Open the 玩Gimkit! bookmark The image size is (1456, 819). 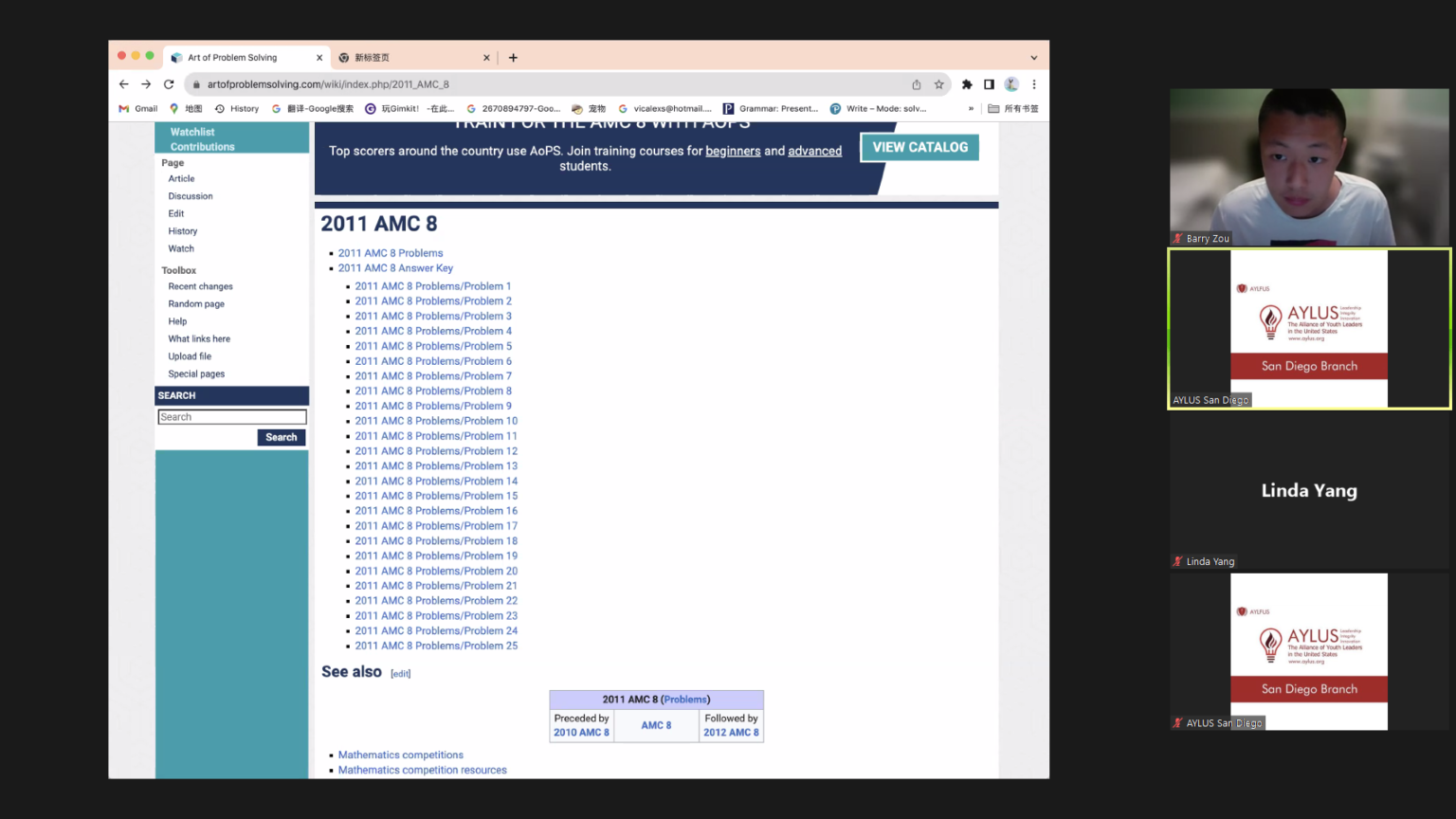(x=409, y=109)
